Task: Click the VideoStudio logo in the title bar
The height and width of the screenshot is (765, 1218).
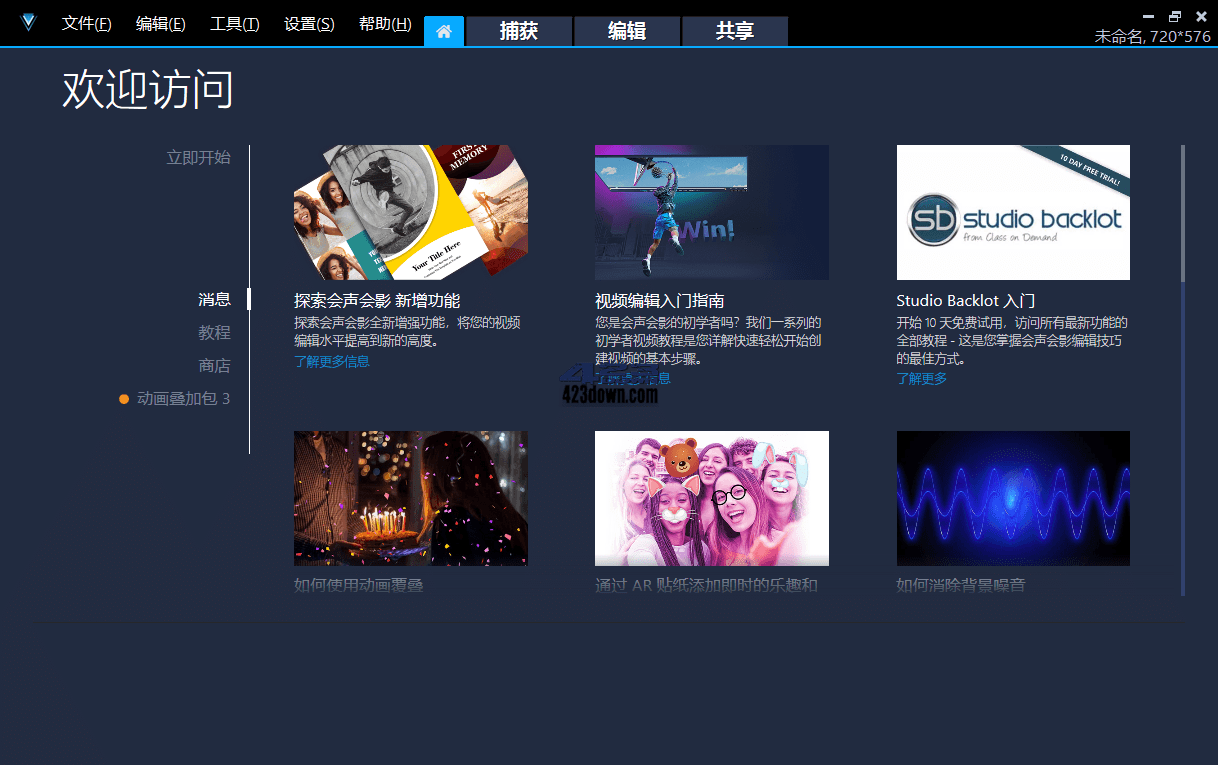Action: coord(27,22)
